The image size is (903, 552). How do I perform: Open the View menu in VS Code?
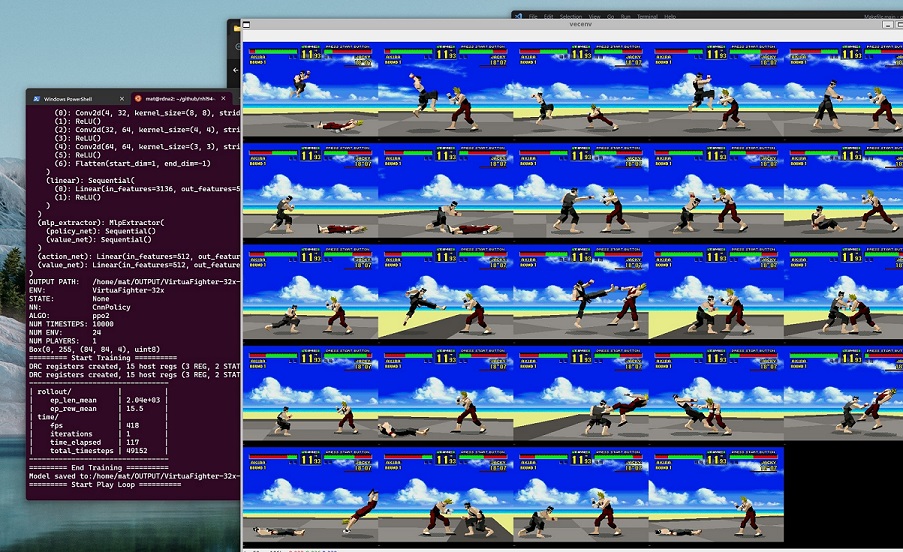(594, 17)
